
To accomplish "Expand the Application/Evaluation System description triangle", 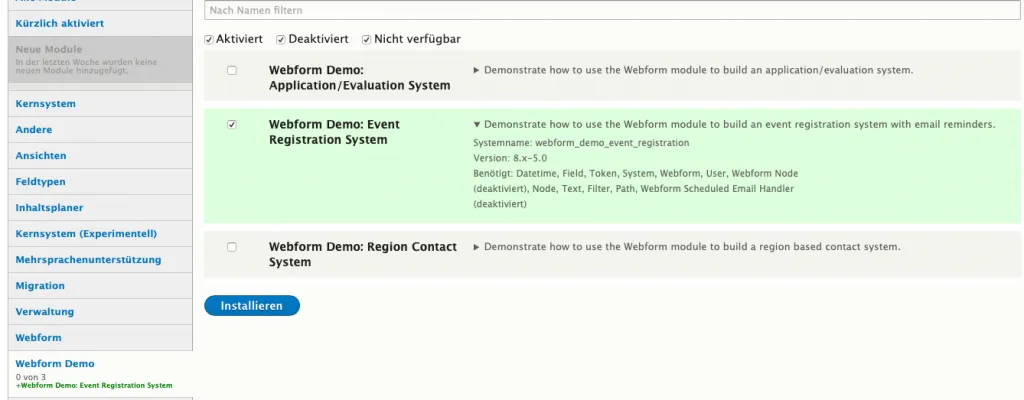I will pos(477,71).
